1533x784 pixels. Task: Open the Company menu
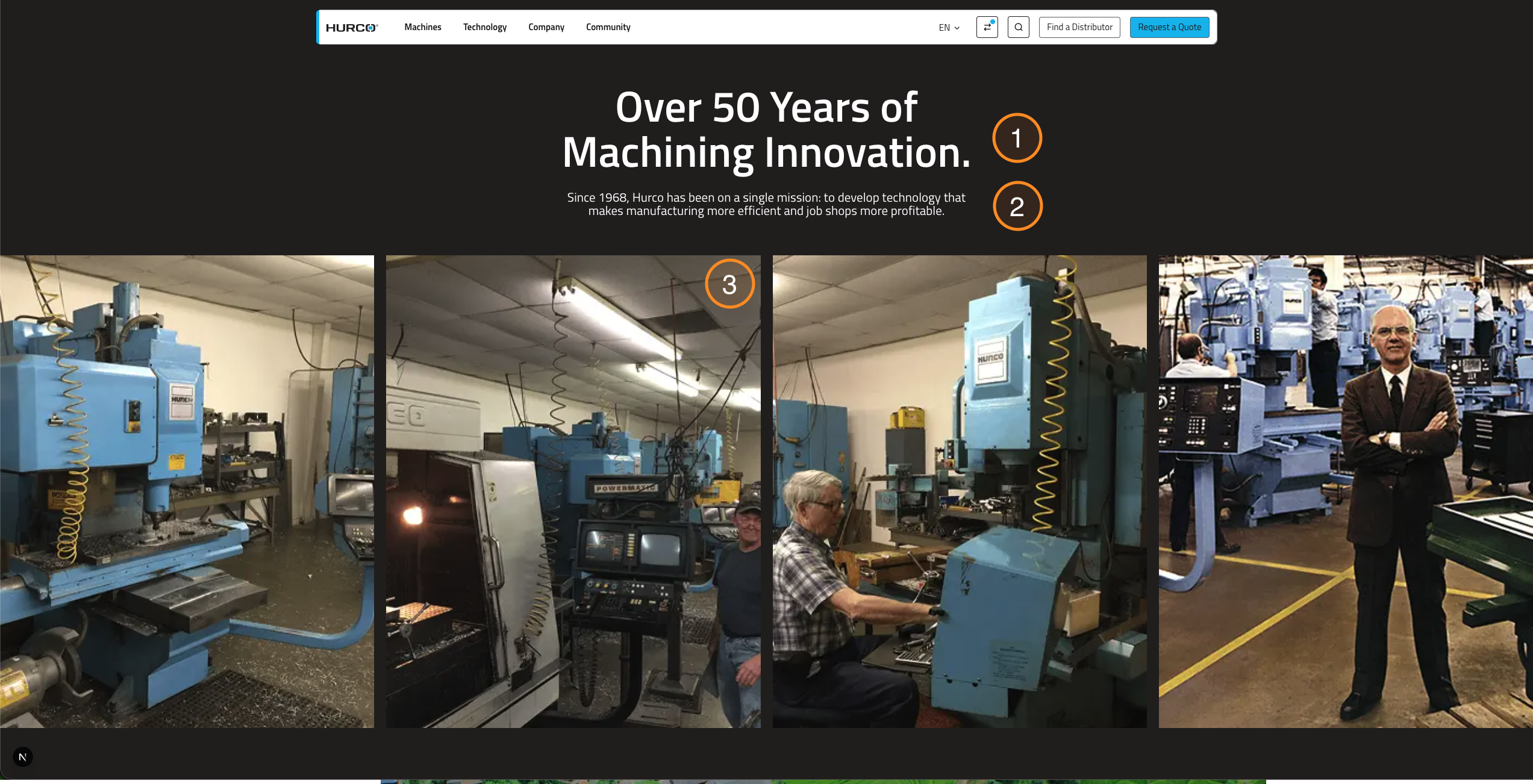tap(546, 27)
